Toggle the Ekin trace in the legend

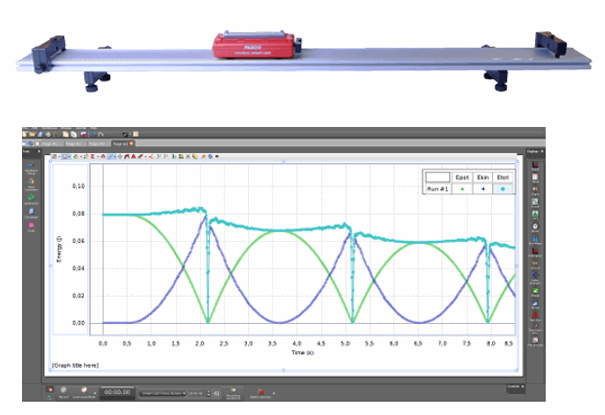(484, 188)
